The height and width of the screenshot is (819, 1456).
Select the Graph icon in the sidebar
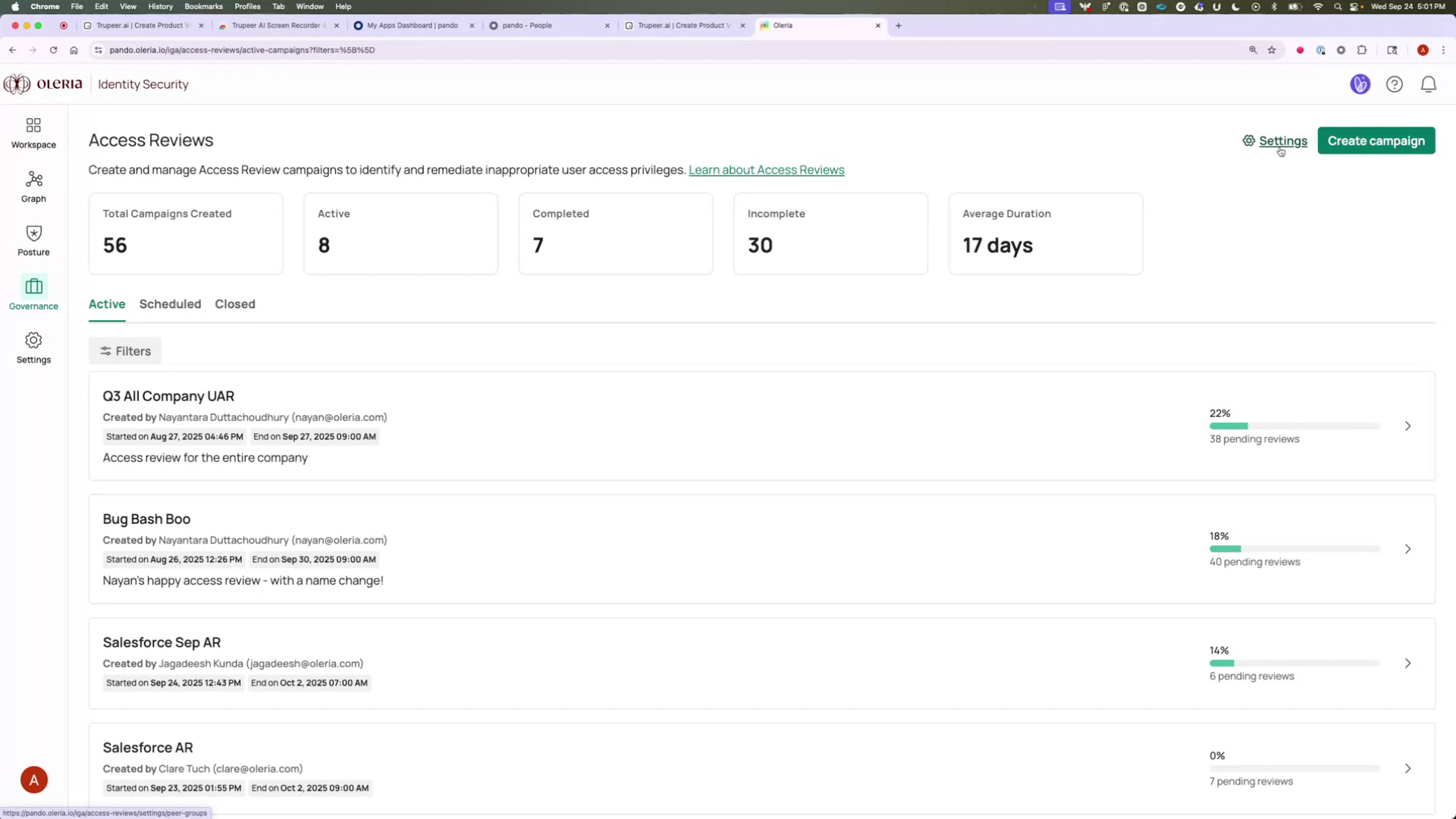pyautogui.click(x=33, y=186)
